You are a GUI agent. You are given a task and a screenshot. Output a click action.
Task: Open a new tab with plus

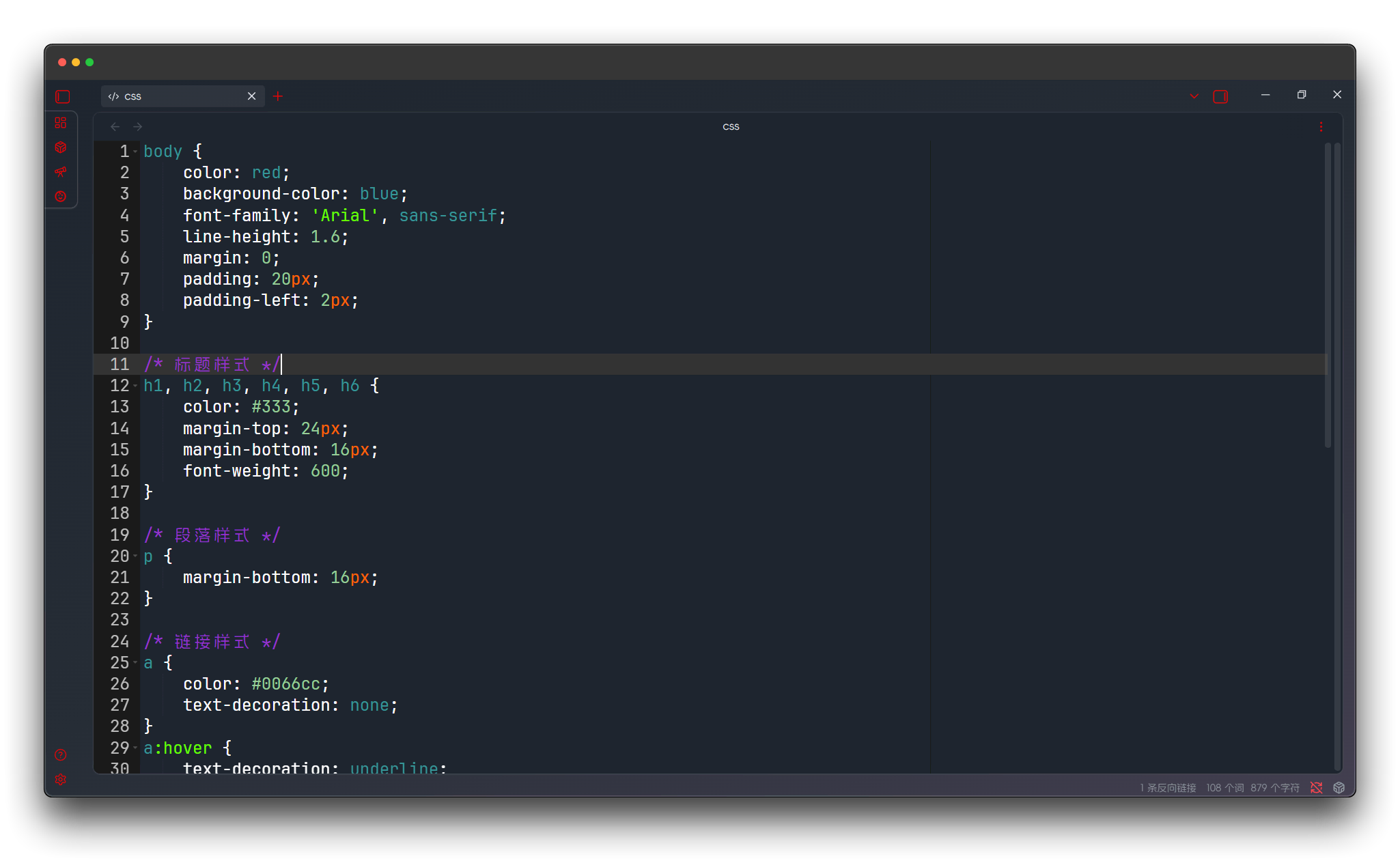[x=278, y=96]
